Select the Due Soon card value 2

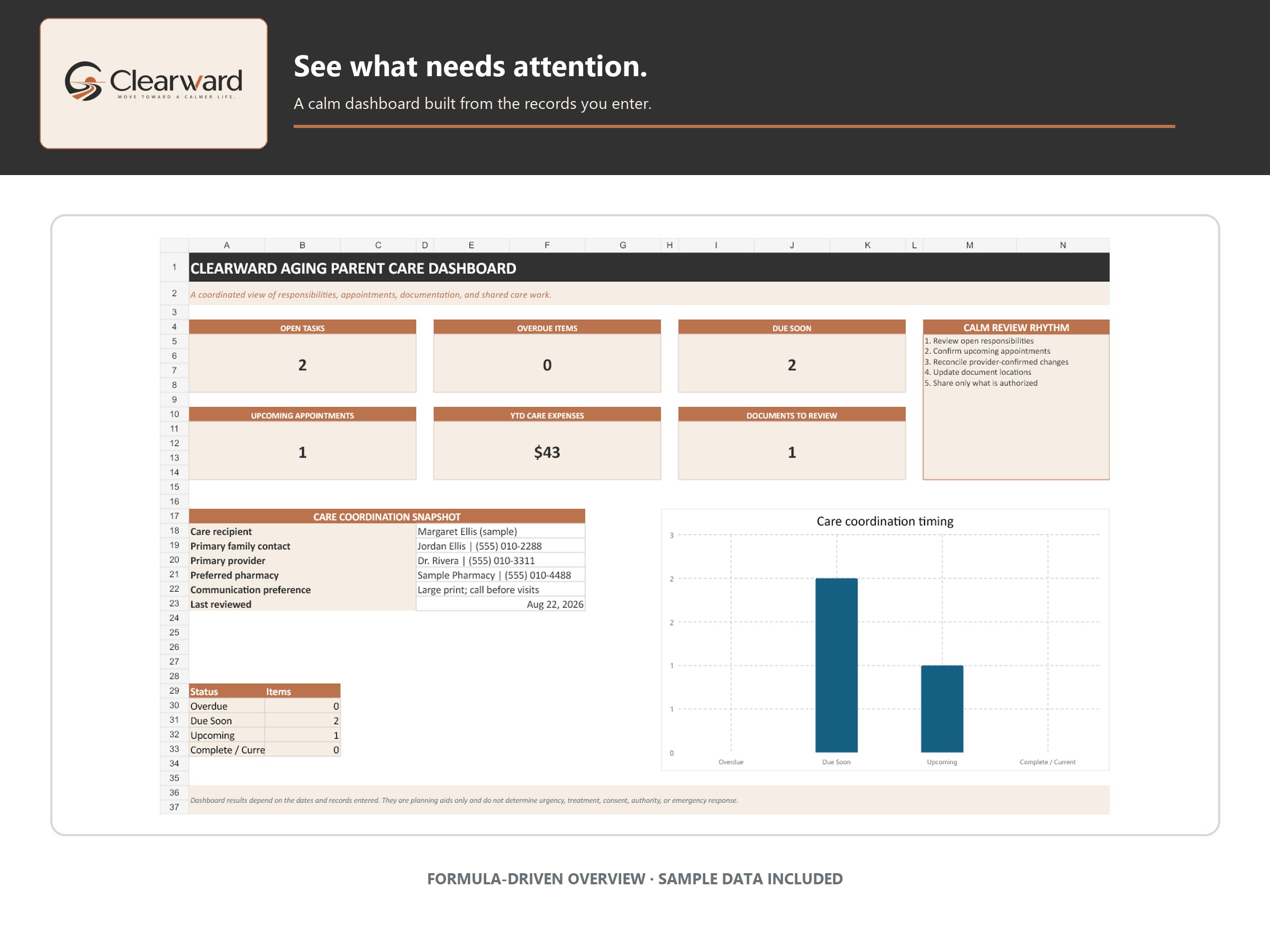(791, 364)
